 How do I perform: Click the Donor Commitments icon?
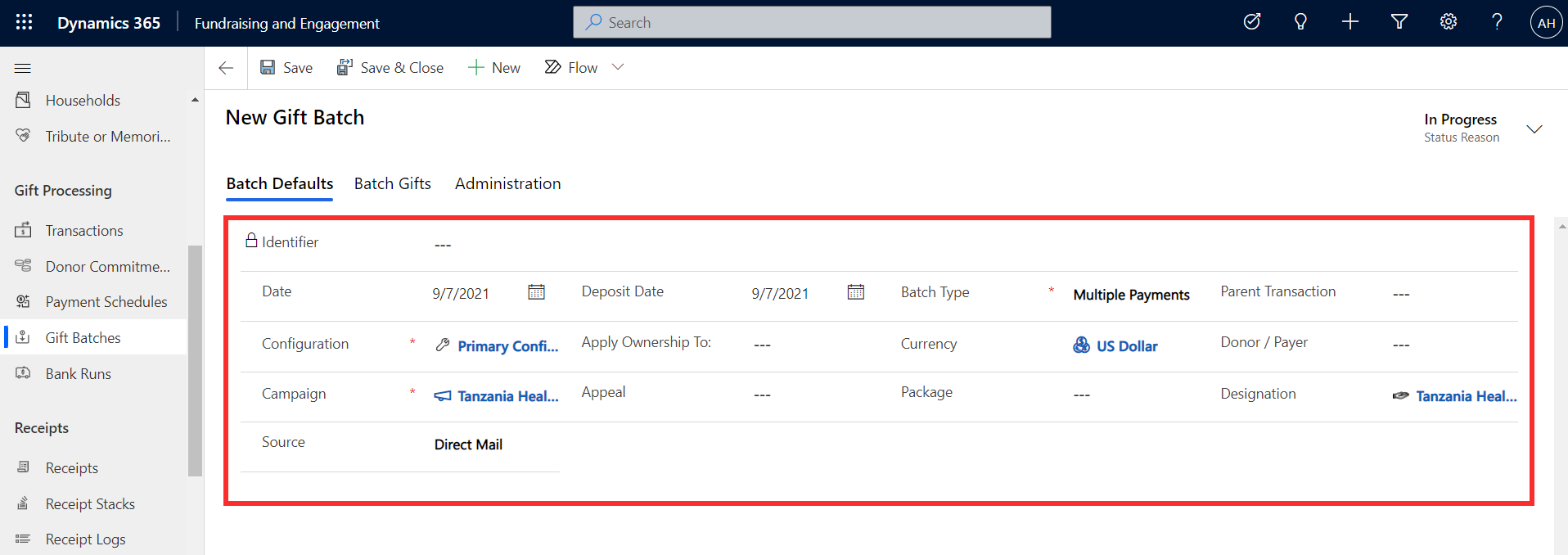click(23, 266)
